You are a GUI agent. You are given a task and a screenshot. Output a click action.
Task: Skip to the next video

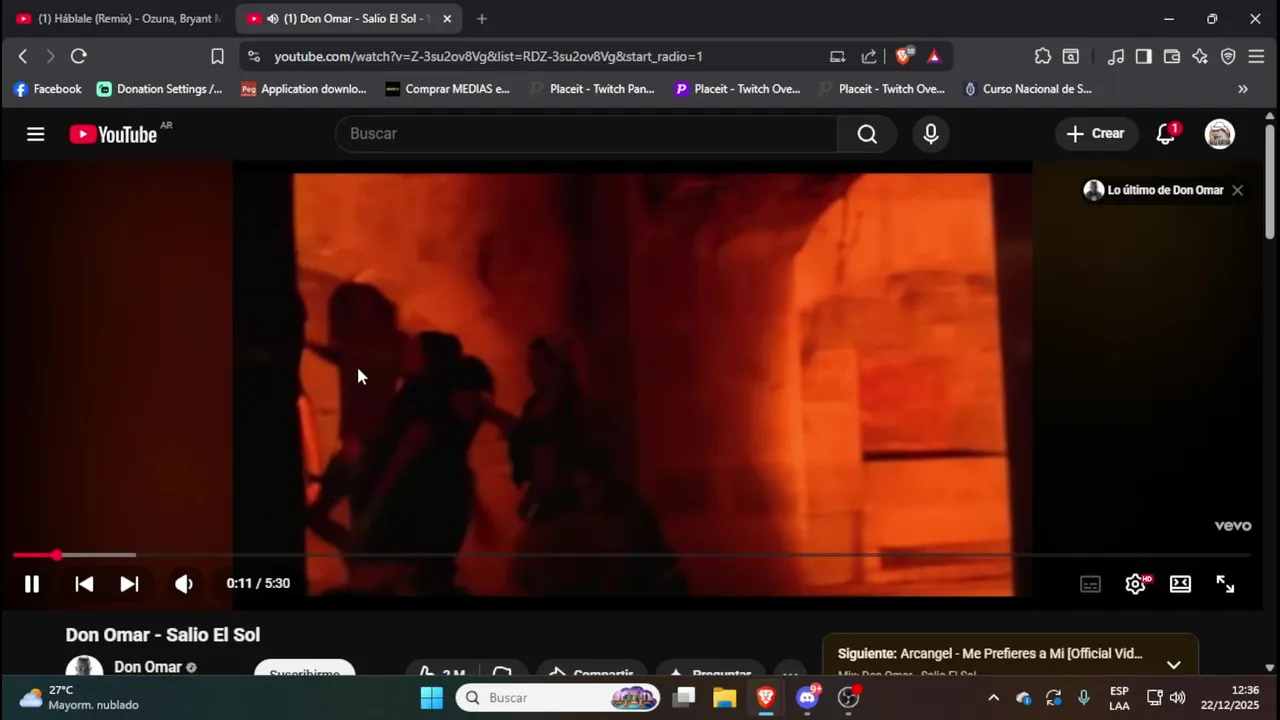pyautogui.click(x=129, y=584)
